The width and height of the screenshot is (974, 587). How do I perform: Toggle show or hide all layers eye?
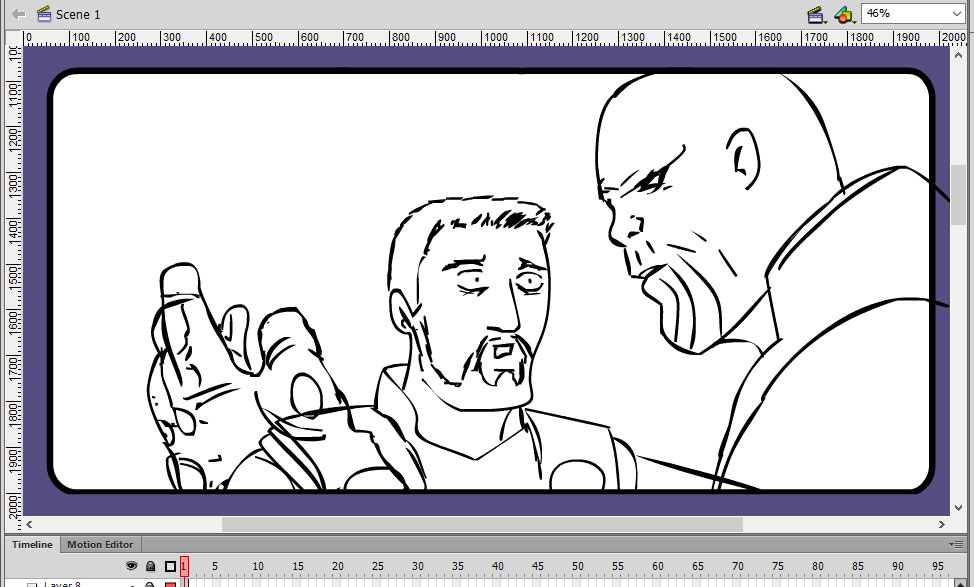point(131,566)
